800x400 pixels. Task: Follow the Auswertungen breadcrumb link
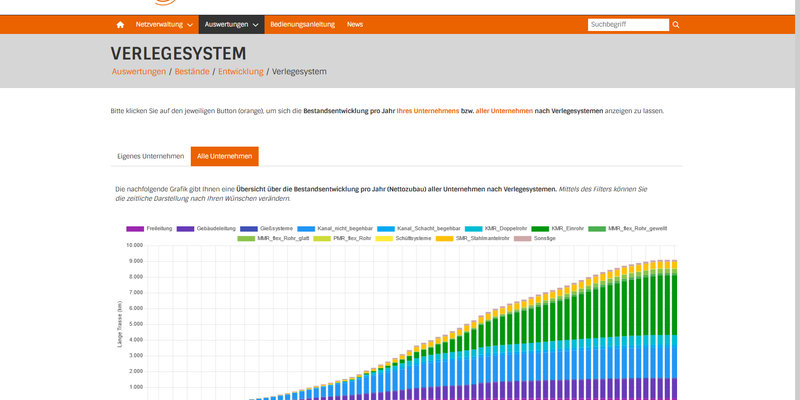(139, 71)
